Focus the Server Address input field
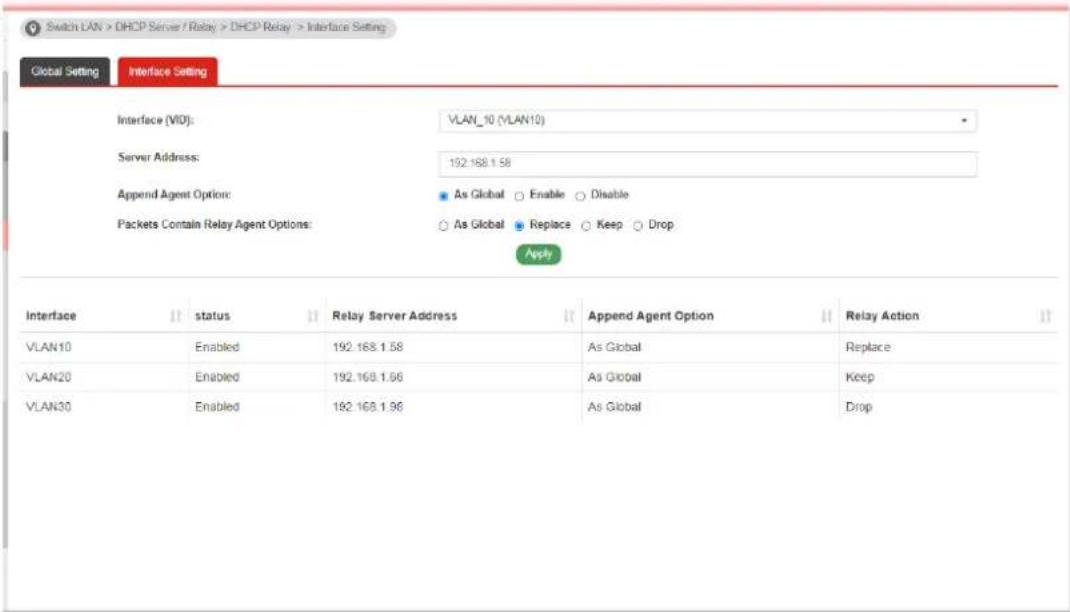 pos(708,164)
